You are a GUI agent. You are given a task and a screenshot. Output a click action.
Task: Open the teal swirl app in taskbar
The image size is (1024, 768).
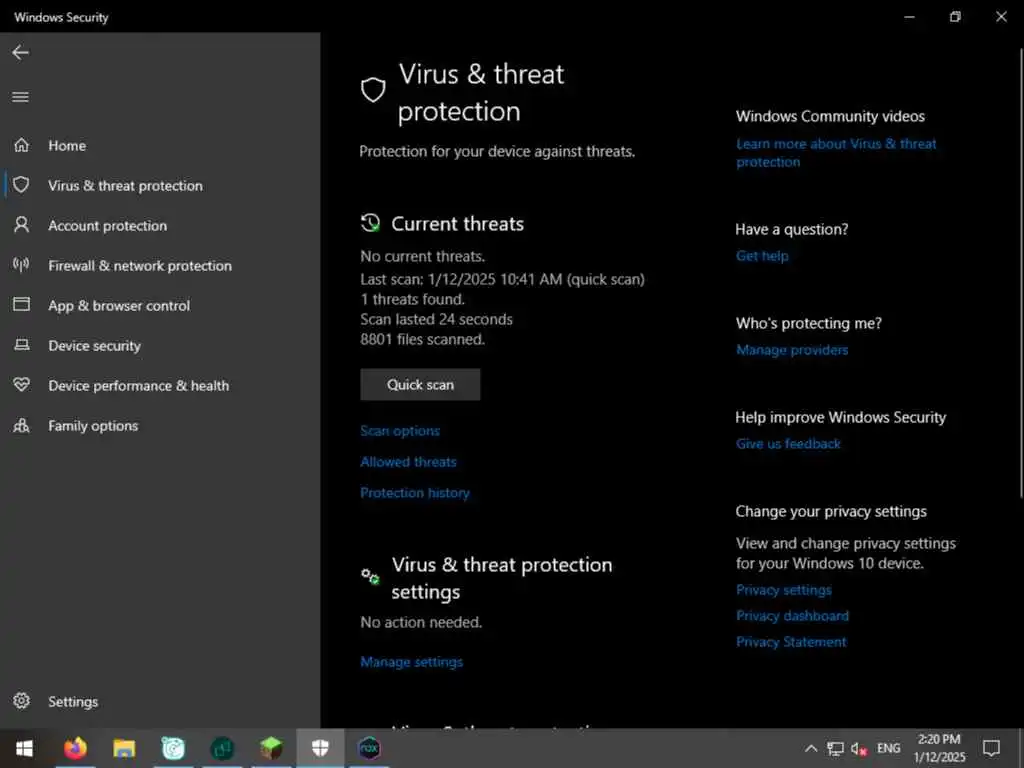(173, 748)
